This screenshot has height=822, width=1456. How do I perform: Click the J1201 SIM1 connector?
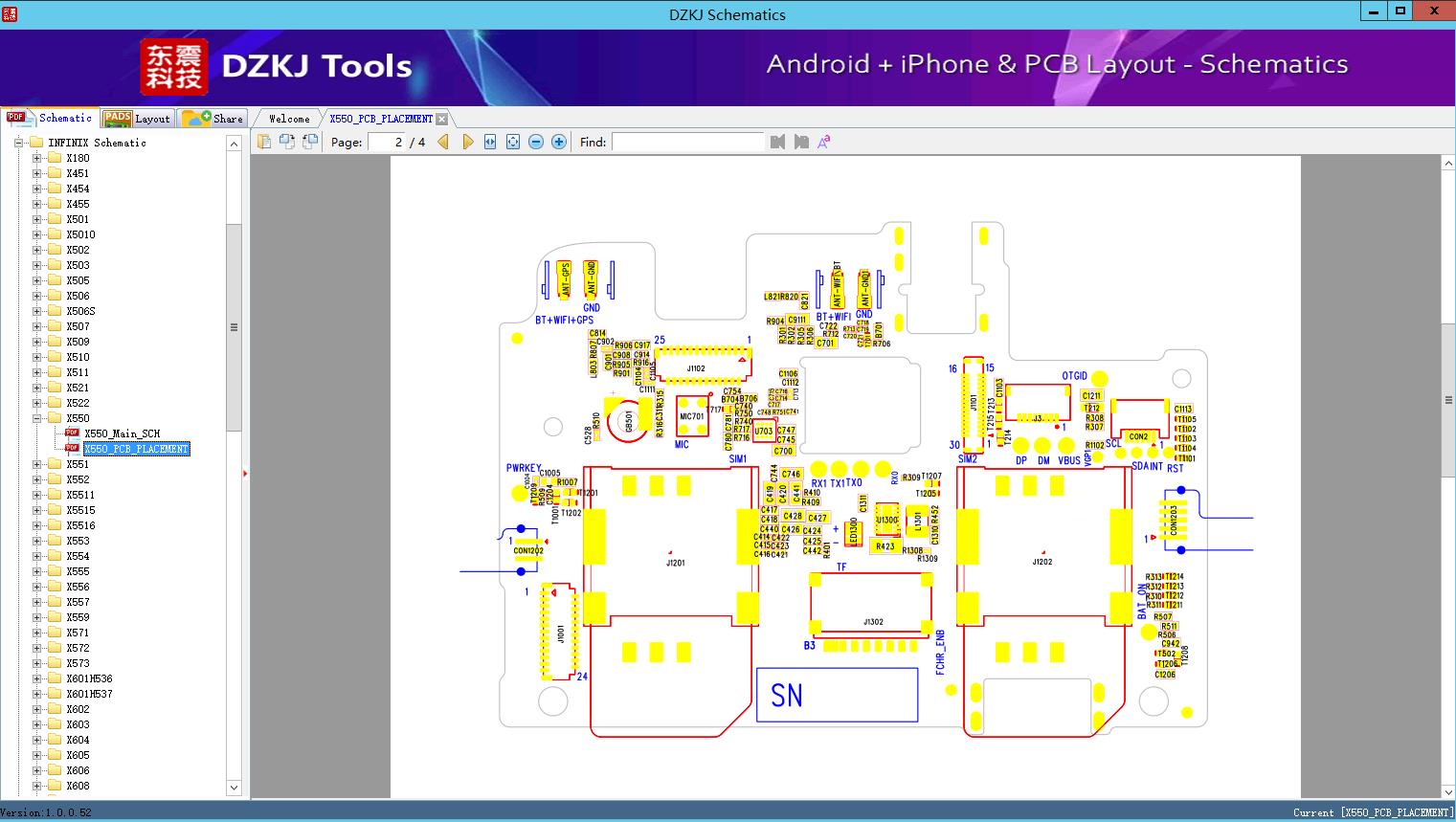670,603
